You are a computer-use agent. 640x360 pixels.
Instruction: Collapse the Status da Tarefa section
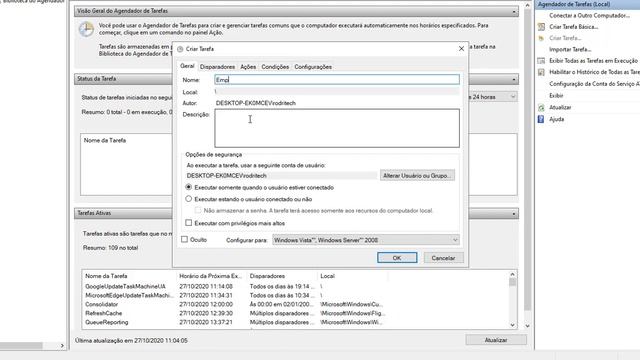[x=514, y=79]
